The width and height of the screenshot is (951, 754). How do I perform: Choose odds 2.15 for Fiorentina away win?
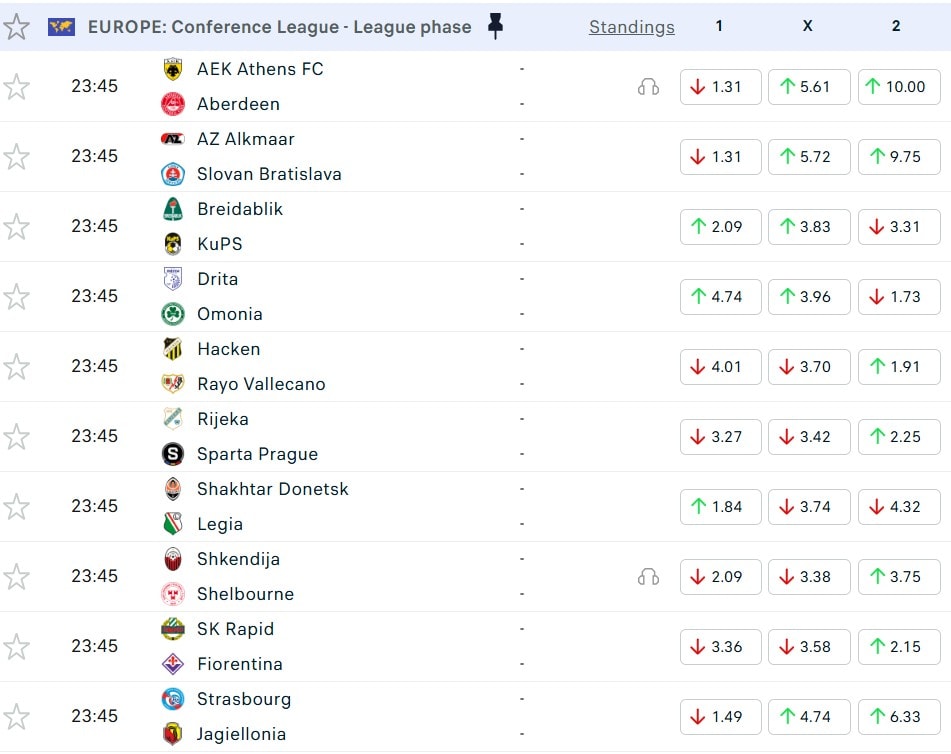click(897, 647)
